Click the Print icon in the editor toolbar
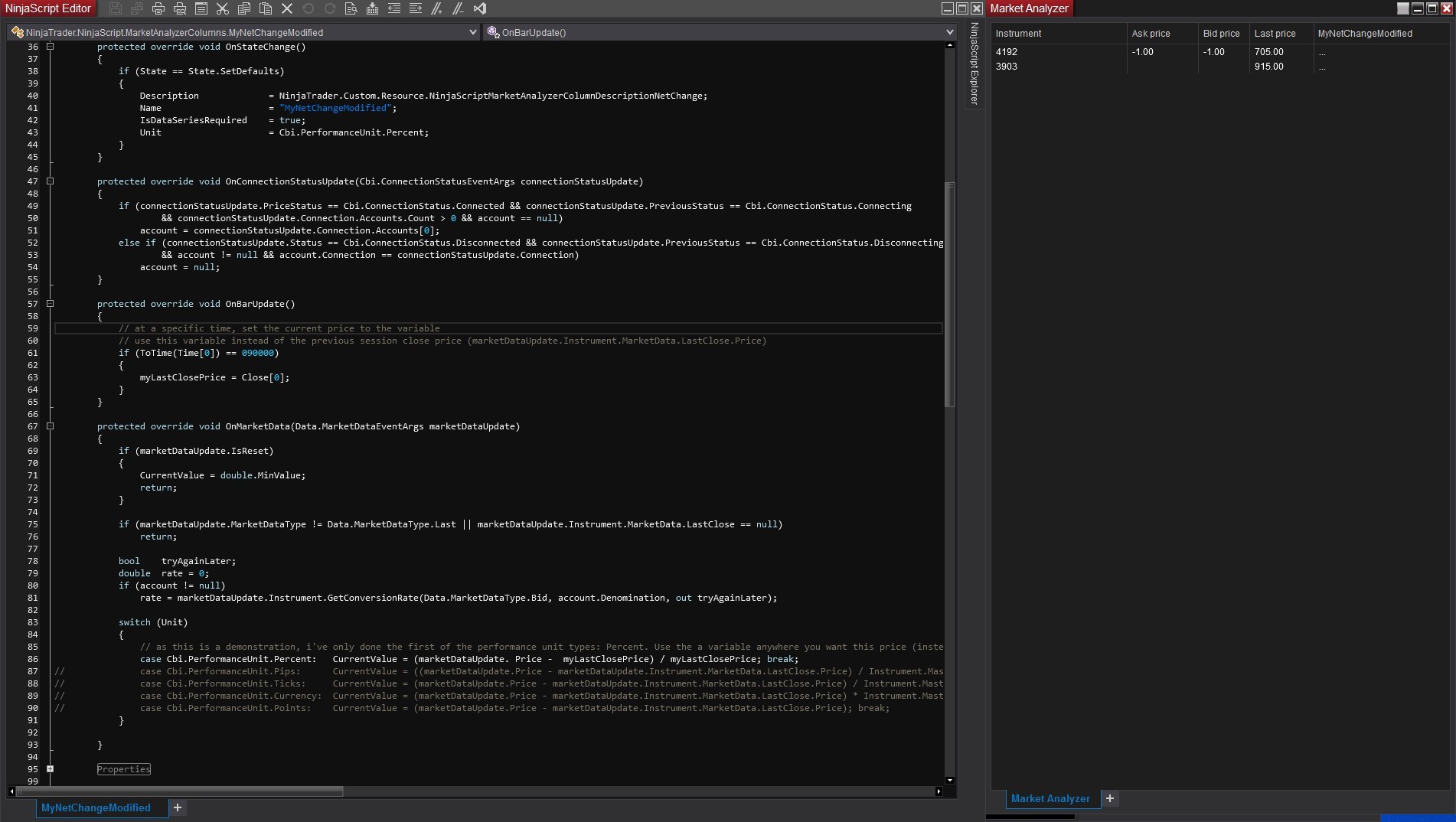Screen dimensions: 1456x822 click(x=158, y=8)
